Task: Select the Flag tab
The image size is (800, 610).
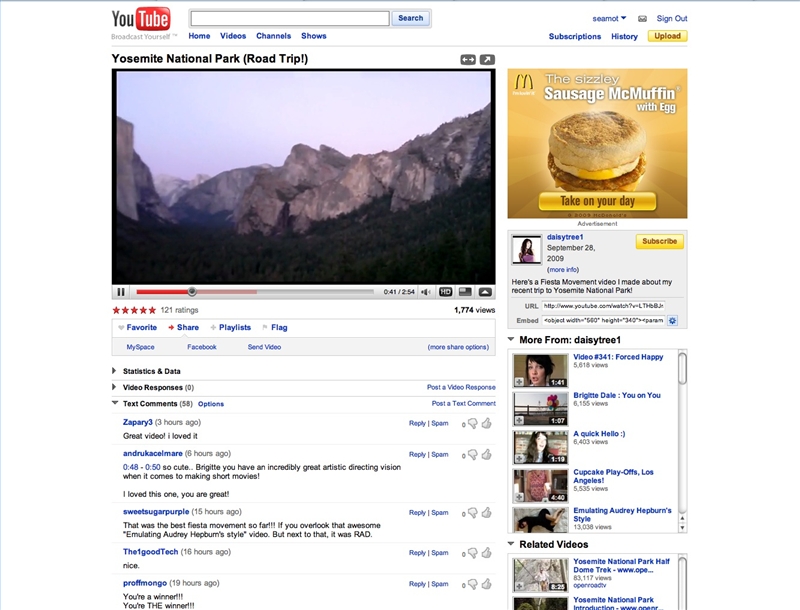Action: pyautogui.click(x=275, y=327)
